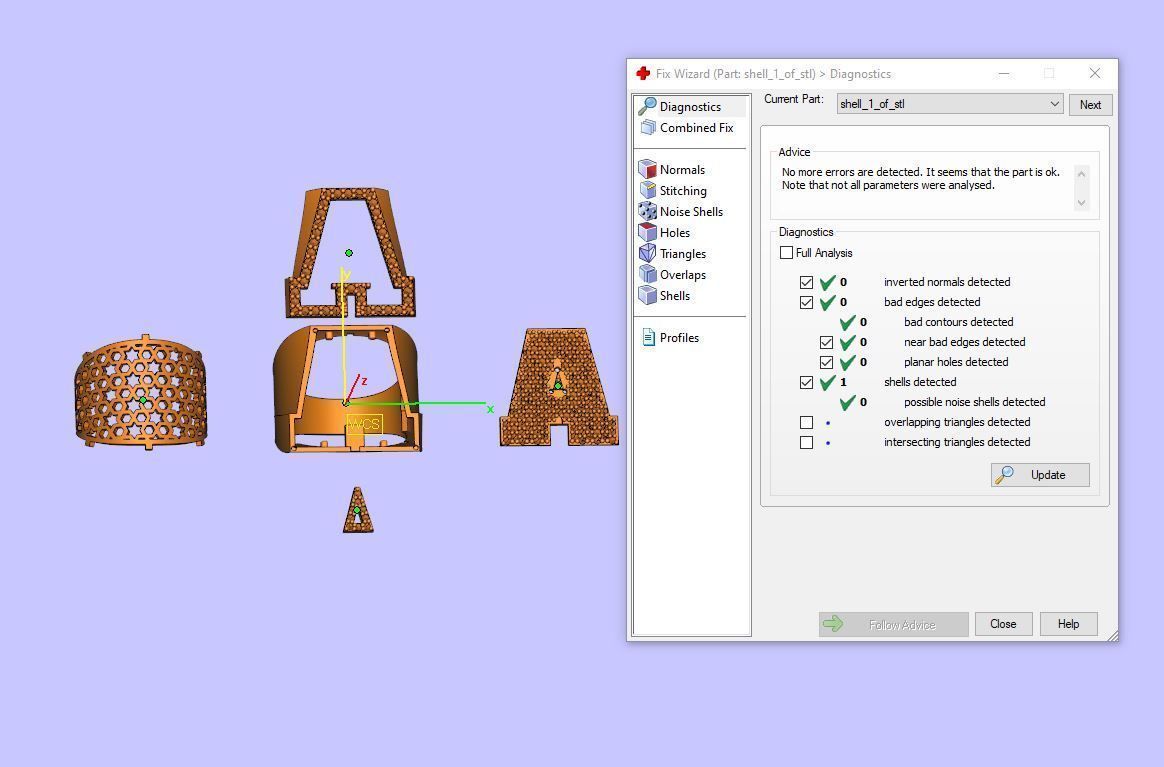Click the Triangles icon
This screenshot has height=767, width=1164.
pyautogui.click(x=647, y=253)
